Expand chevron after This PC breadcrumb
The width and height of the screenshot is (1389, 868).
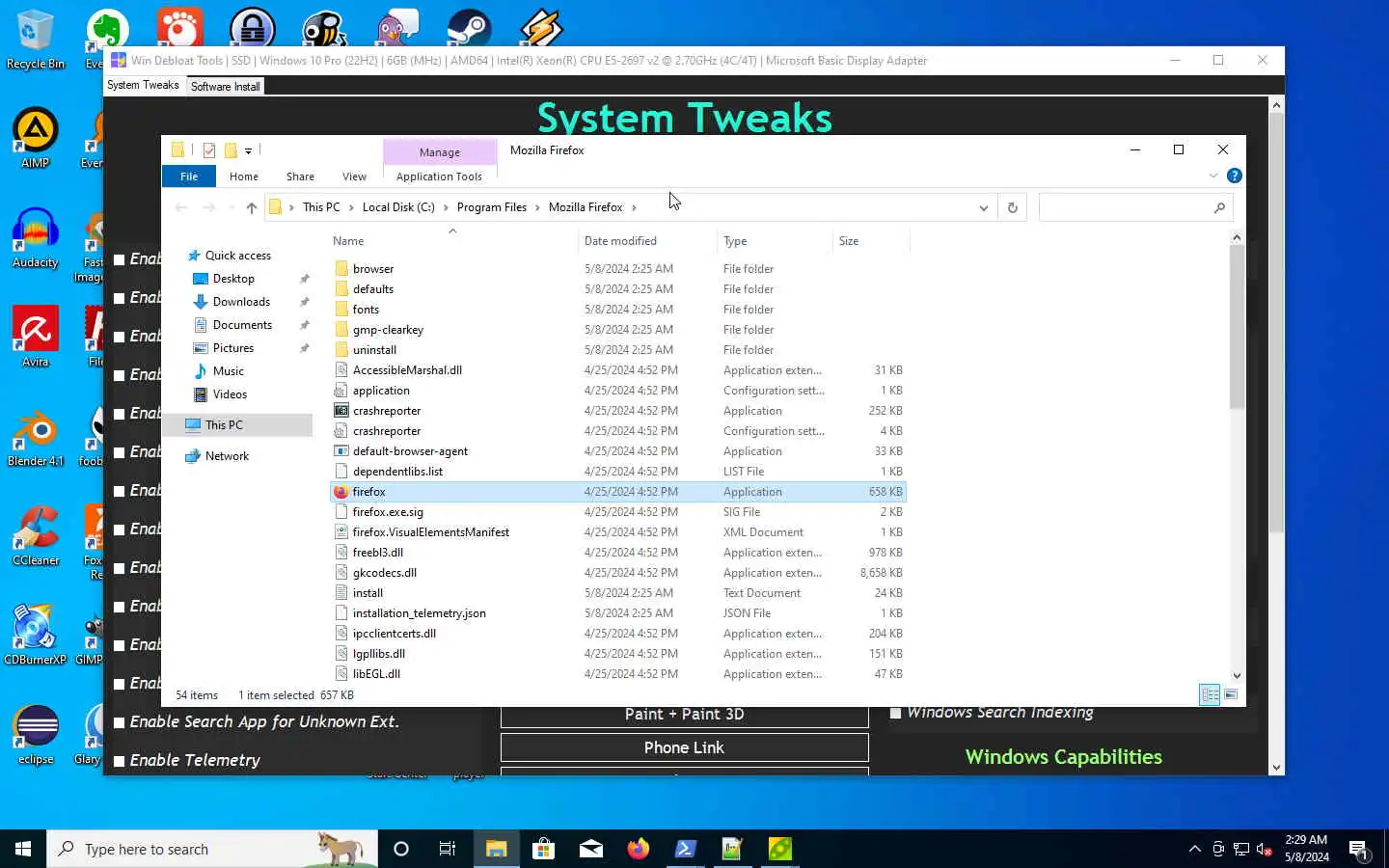click(x=351, y=207)
